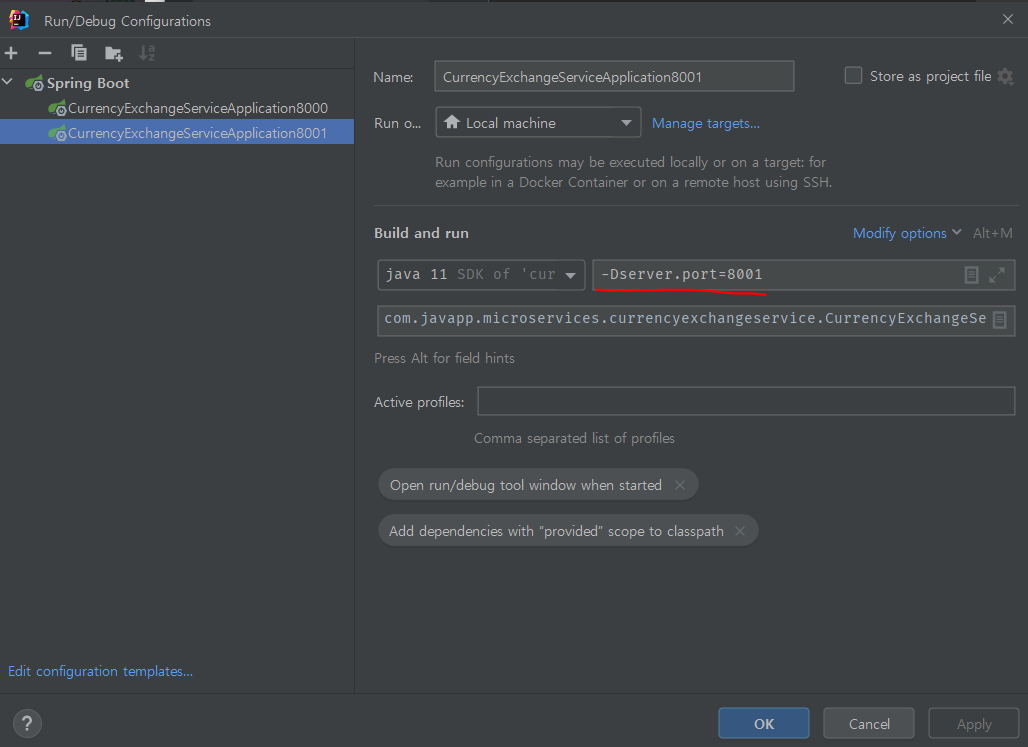
Task: Click the 'Comma separated list of profiles' hint
Action: point(574,438)
